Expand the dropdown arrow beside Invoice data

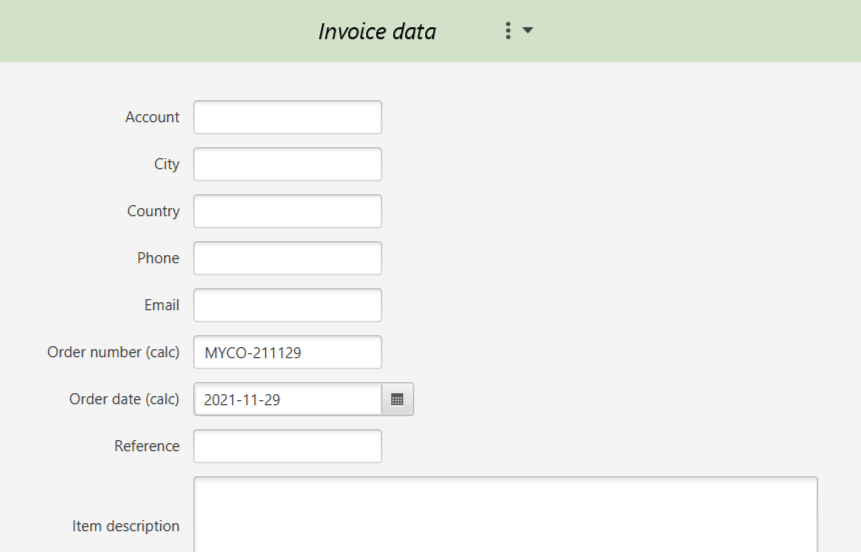click(x=528, y=31)
